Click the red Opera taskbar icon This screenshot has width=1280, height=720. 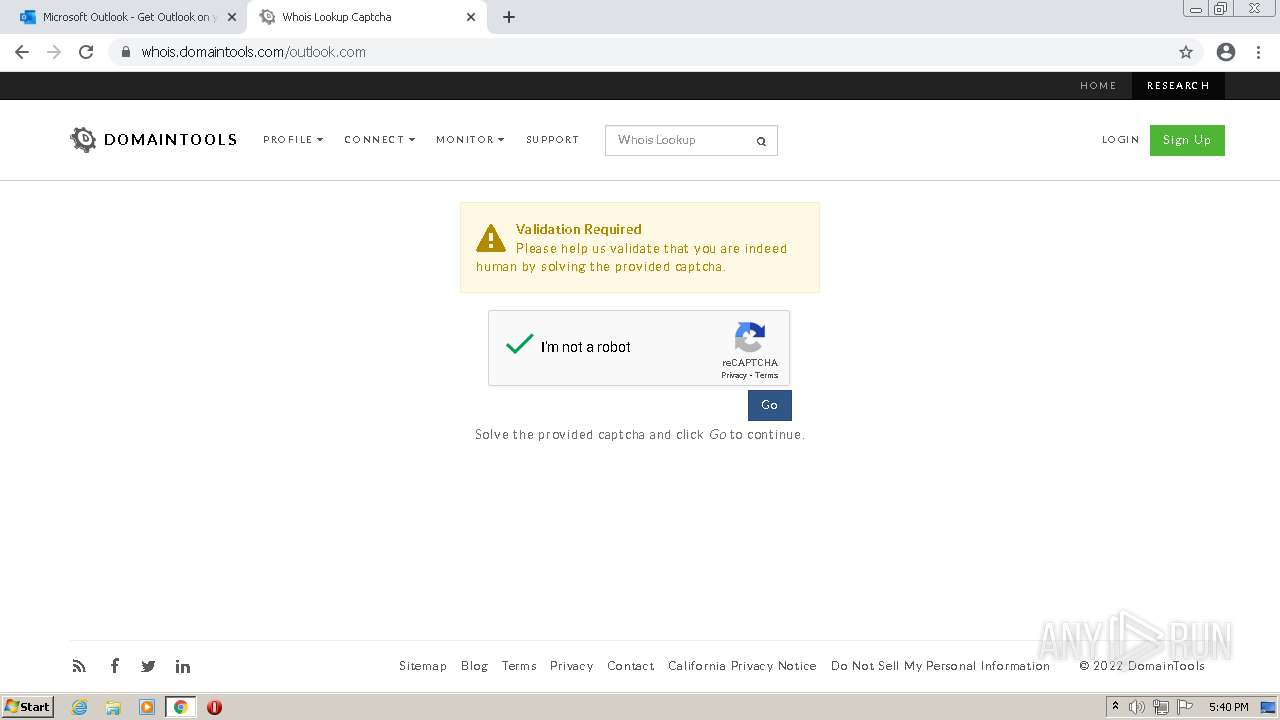pos(214,707)
